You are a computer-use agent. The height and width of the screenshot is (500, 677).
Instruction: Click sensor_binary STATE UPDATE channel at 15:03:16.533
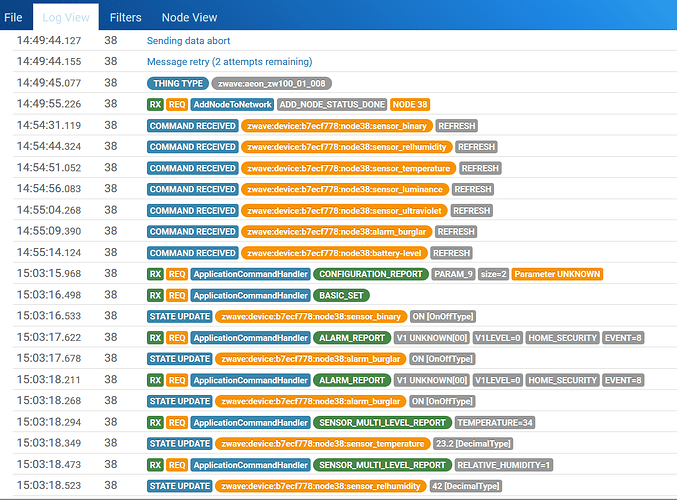pyautogui.click(x=311, y=316)
